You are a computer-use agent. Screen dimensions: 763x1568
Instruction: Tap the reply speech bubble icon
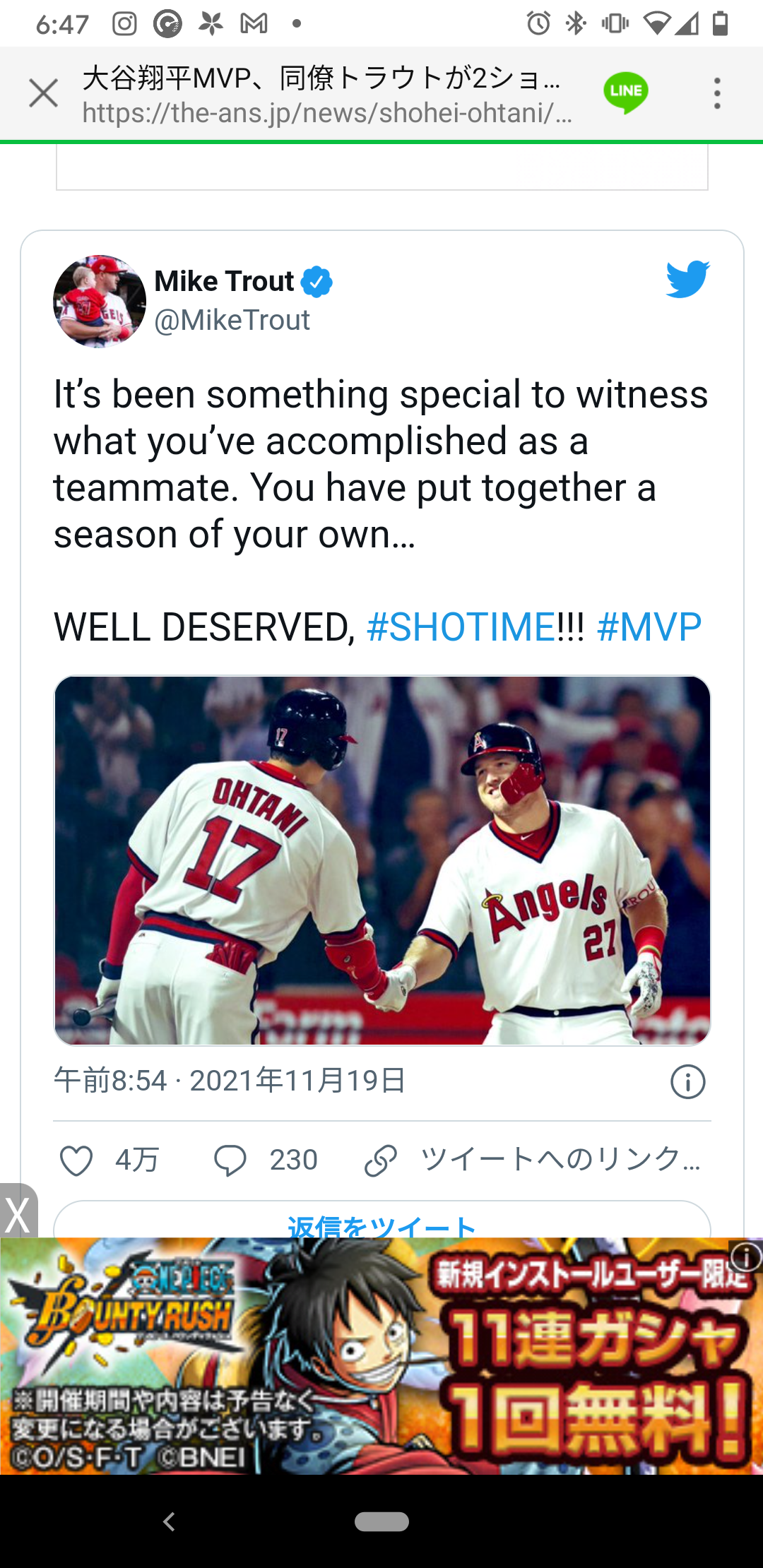[x=230, y=1160]
